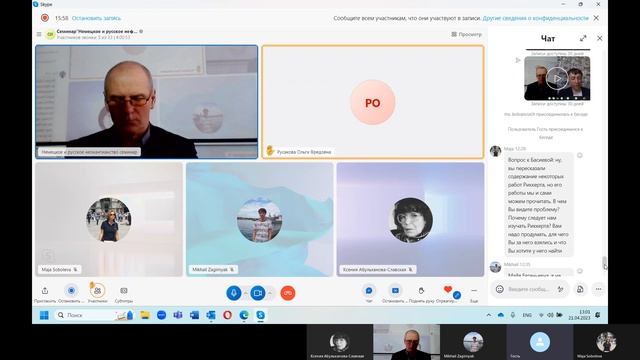End the call with the red hang-up button
The height and width of the screenshot is (360, 640).
(x=288, y=293)
